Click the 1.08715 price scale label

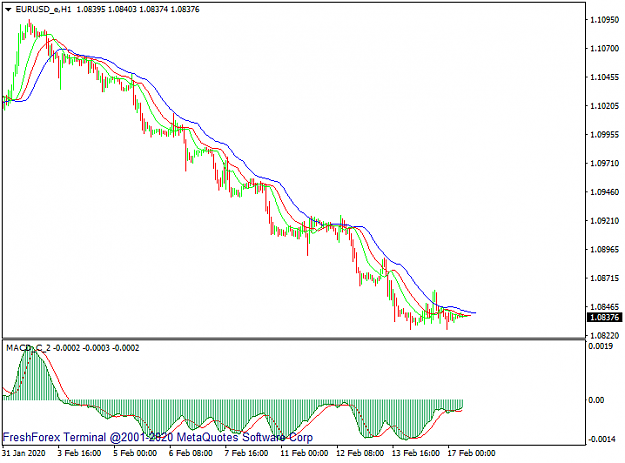(x=605, y=278)
